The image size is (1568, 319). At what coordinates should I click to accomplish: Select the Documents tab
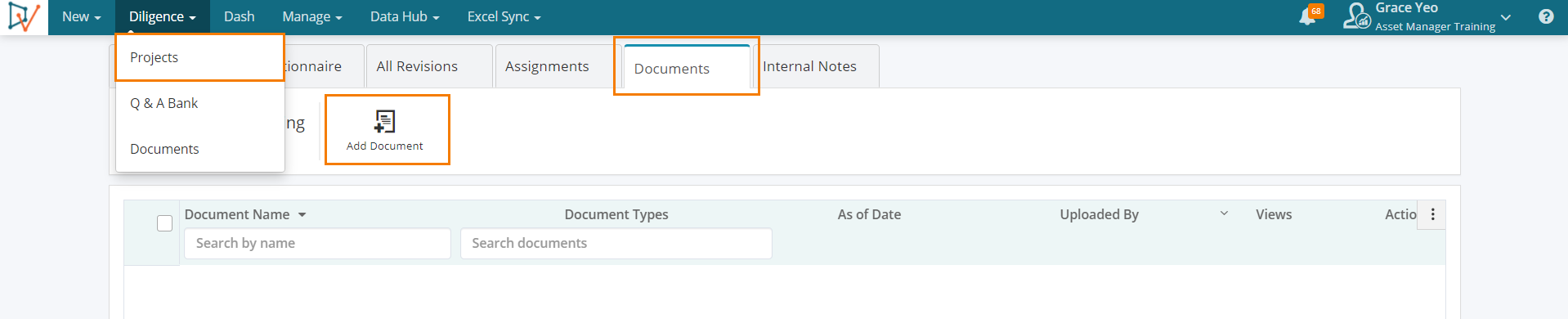[x=687, y=68]
